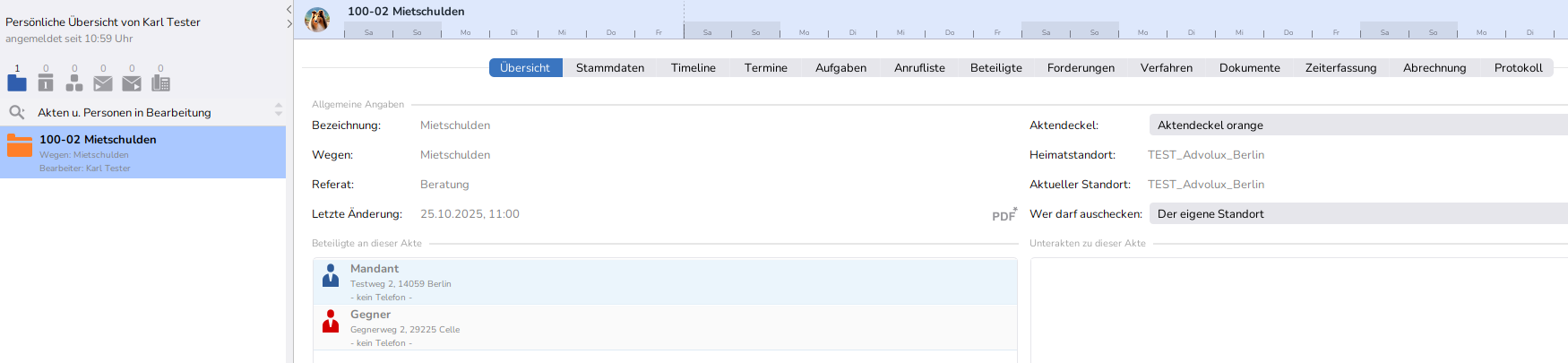1568x363 pixels.
Task: Click the first Sa marker in timeline ruler
Action: pyautogui.click(x=368, y=32)
